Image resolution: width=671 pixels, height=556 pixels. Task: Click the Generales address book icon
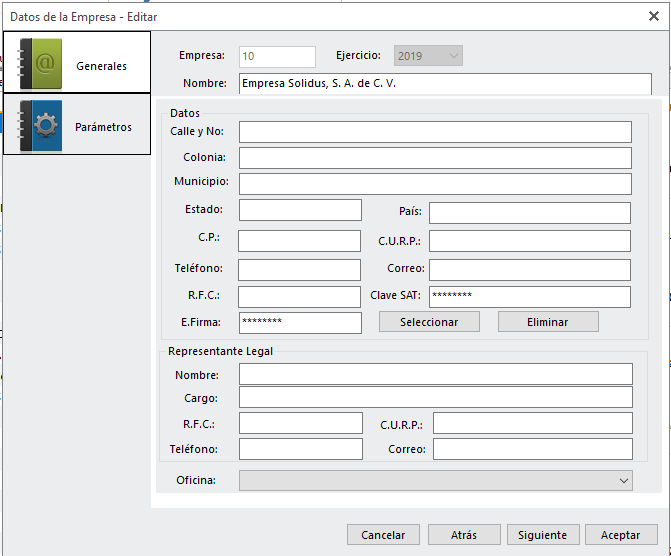pos(41,65)
